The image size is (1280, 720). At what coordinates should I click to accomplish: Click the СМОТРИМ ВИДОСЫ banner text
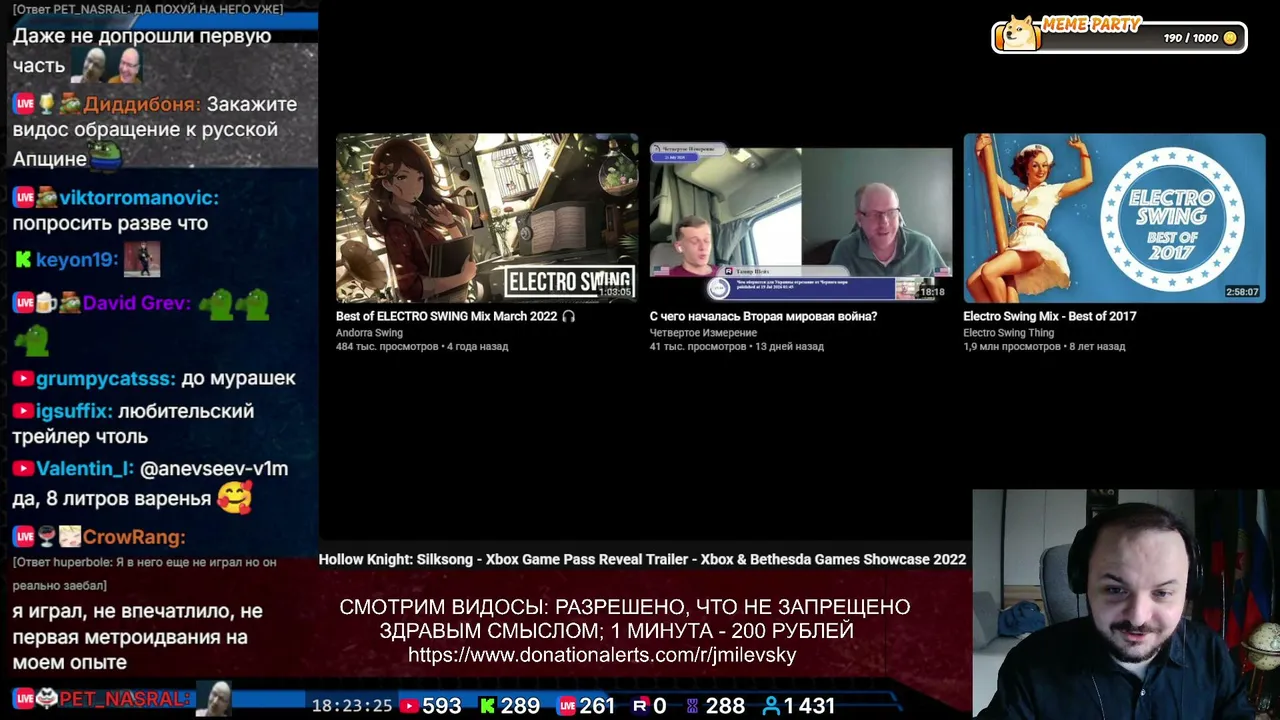pyautogui.click(x=625, y=619)
